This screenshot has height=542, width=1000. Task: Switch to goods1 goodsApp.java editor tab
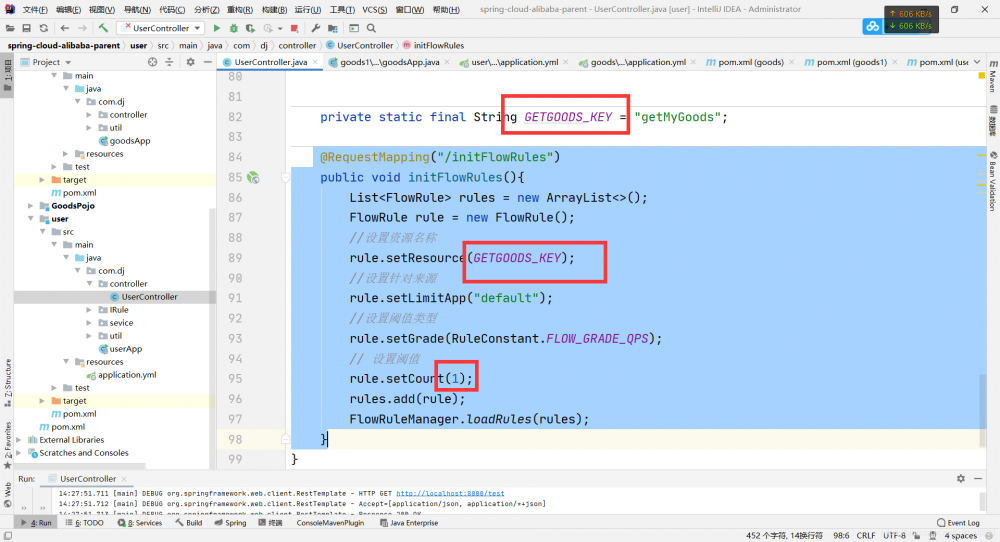coord(390,62)
